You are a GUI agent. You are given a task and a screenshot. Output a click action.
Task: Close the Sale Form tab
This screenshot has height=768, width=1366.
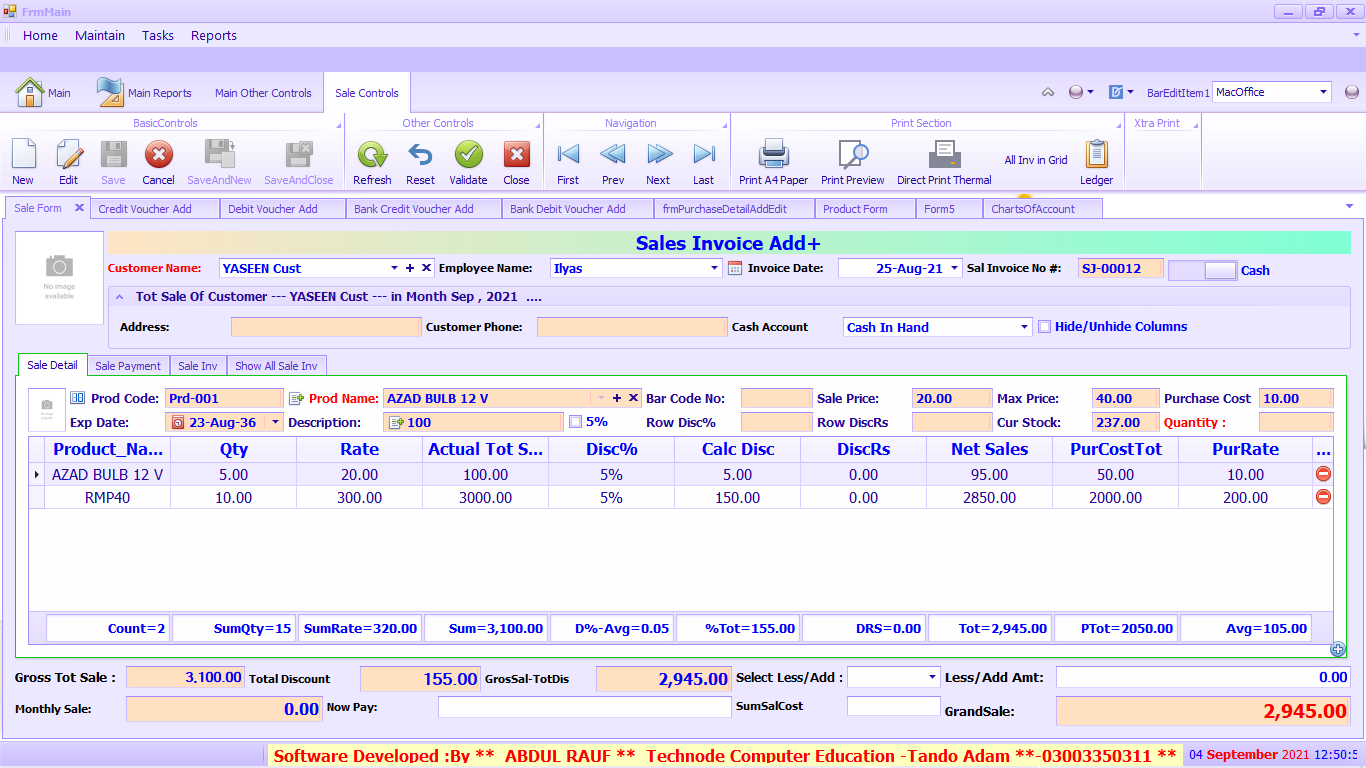[79, 208]
